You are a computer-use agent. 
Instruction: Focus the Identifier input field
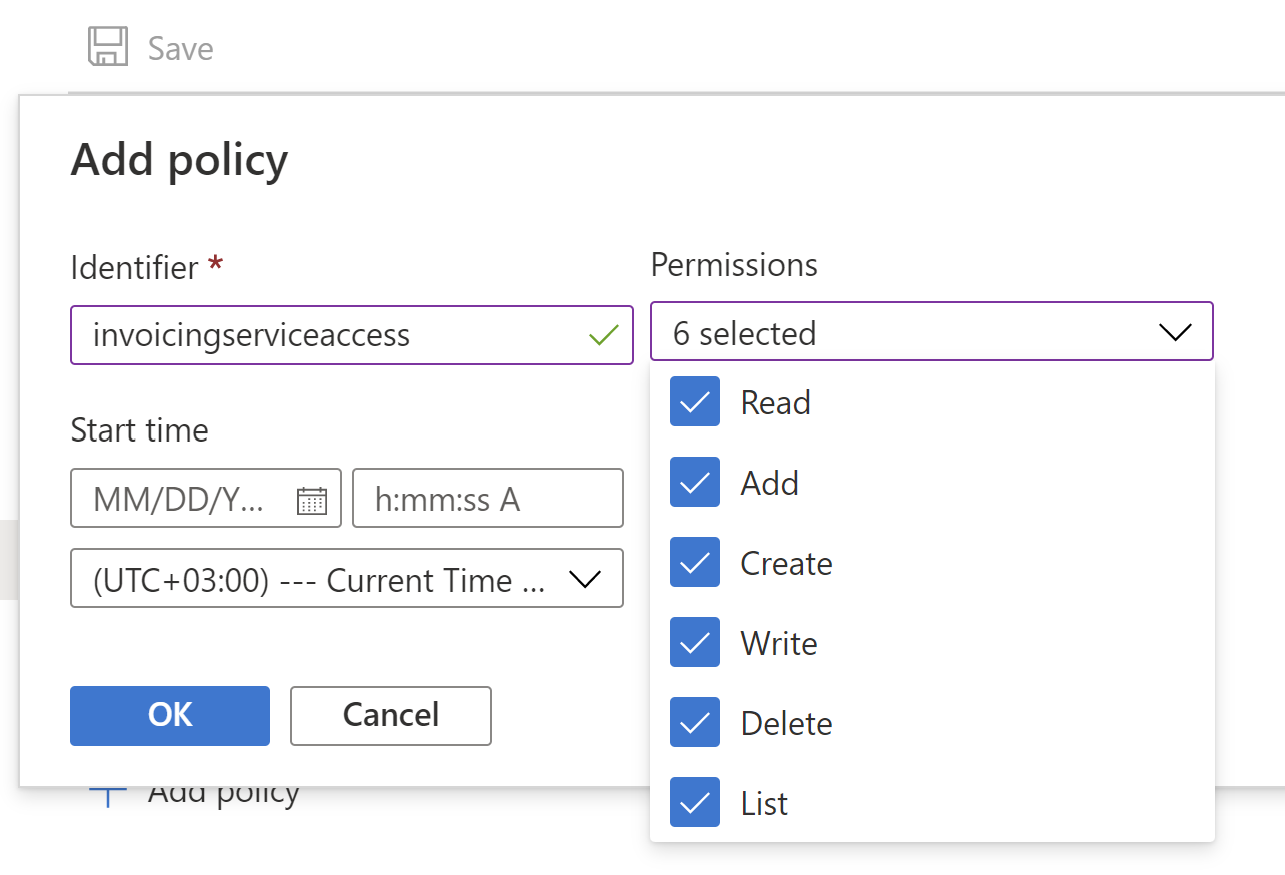[352, 334]
